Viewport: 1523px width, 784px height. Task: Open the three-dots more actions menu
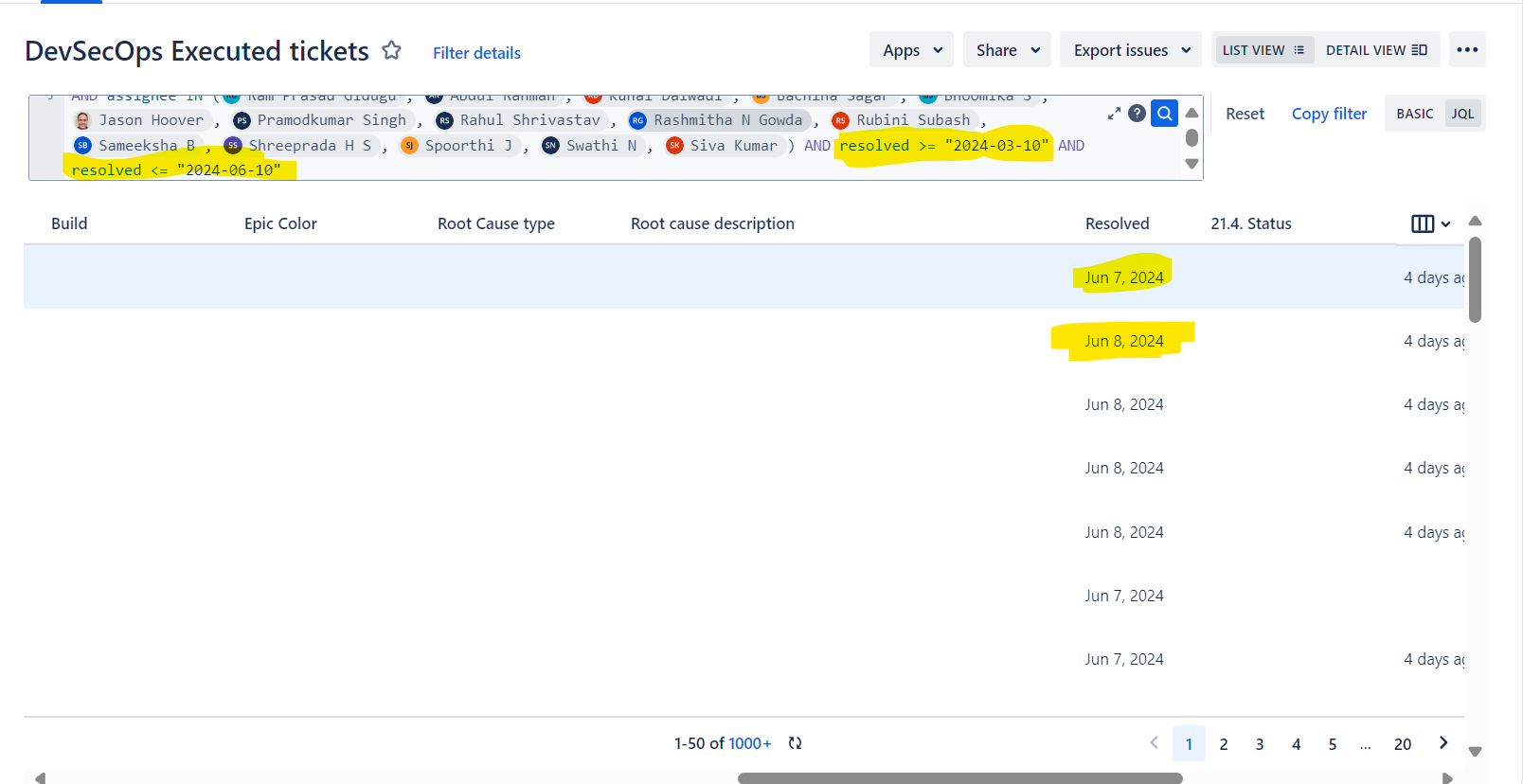click(1467, 50)
